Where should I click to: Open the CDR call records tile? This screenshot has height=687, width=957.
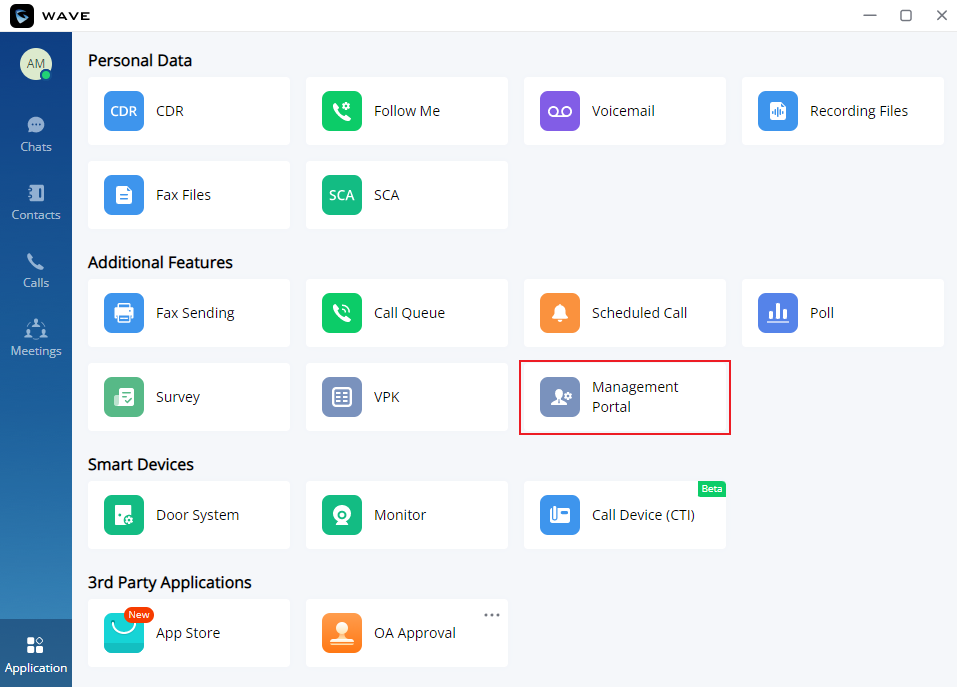[189, 111]
